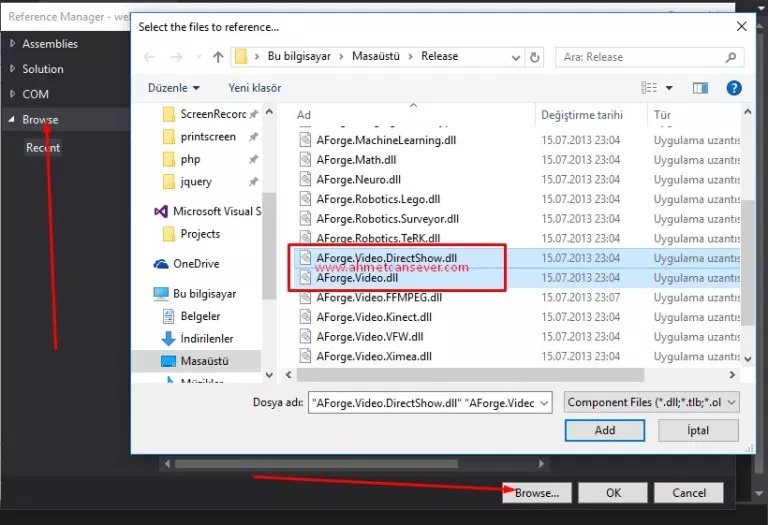The image size is (768, 525).
Task: Open the address bar history dropdown
Action: click(x=515, y=57)
